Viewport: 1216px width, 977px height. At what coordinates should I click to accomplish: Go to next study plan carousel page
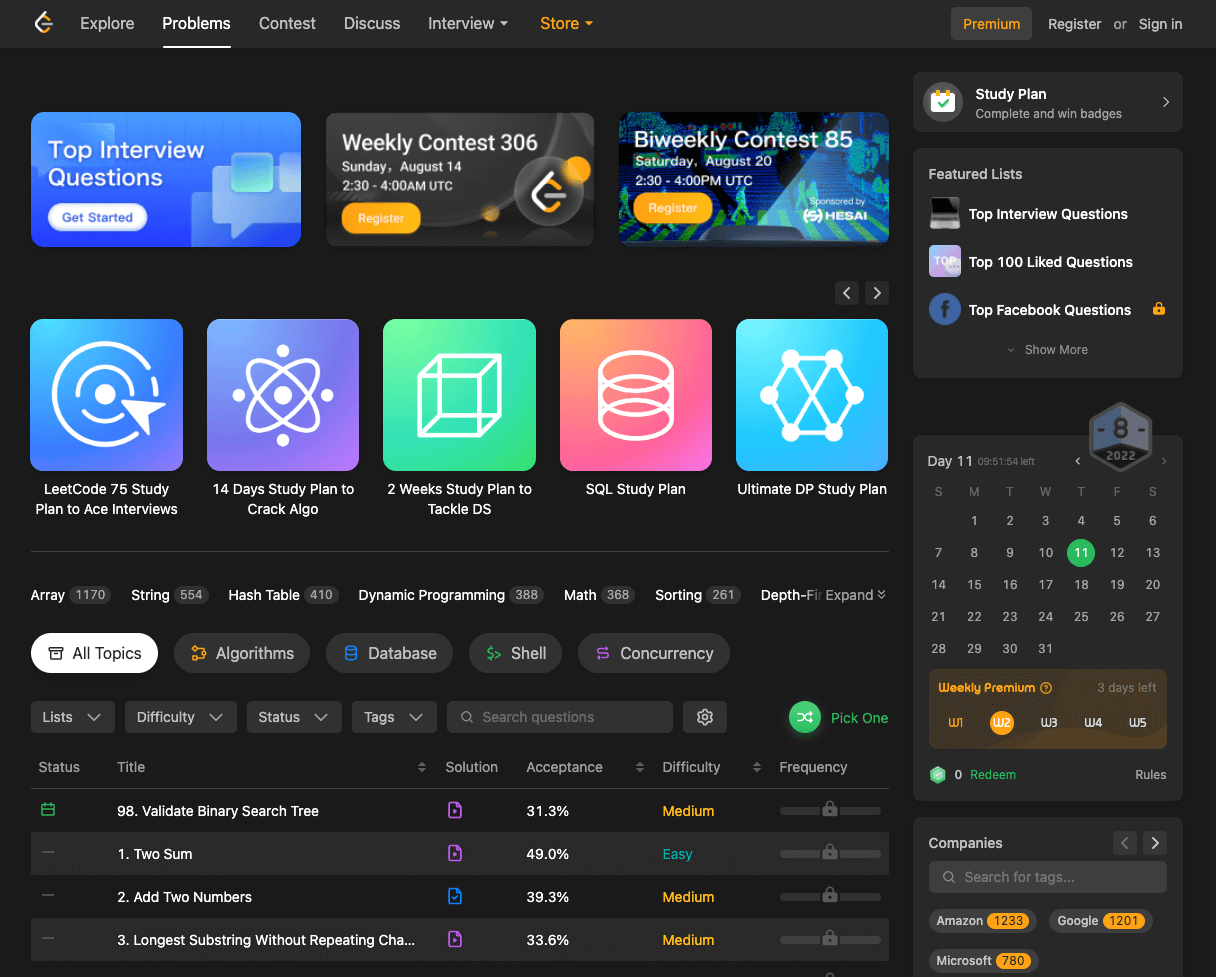coord(877,293)
